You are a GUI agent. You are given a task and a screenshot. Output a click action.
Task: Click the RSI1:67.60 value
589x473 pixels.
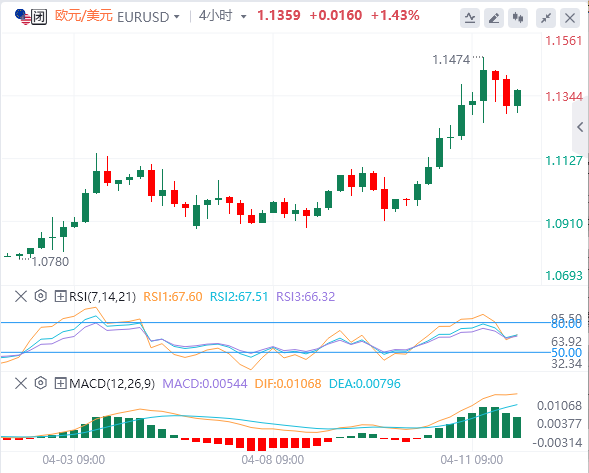pyautogui.click(x=173, y=297)
